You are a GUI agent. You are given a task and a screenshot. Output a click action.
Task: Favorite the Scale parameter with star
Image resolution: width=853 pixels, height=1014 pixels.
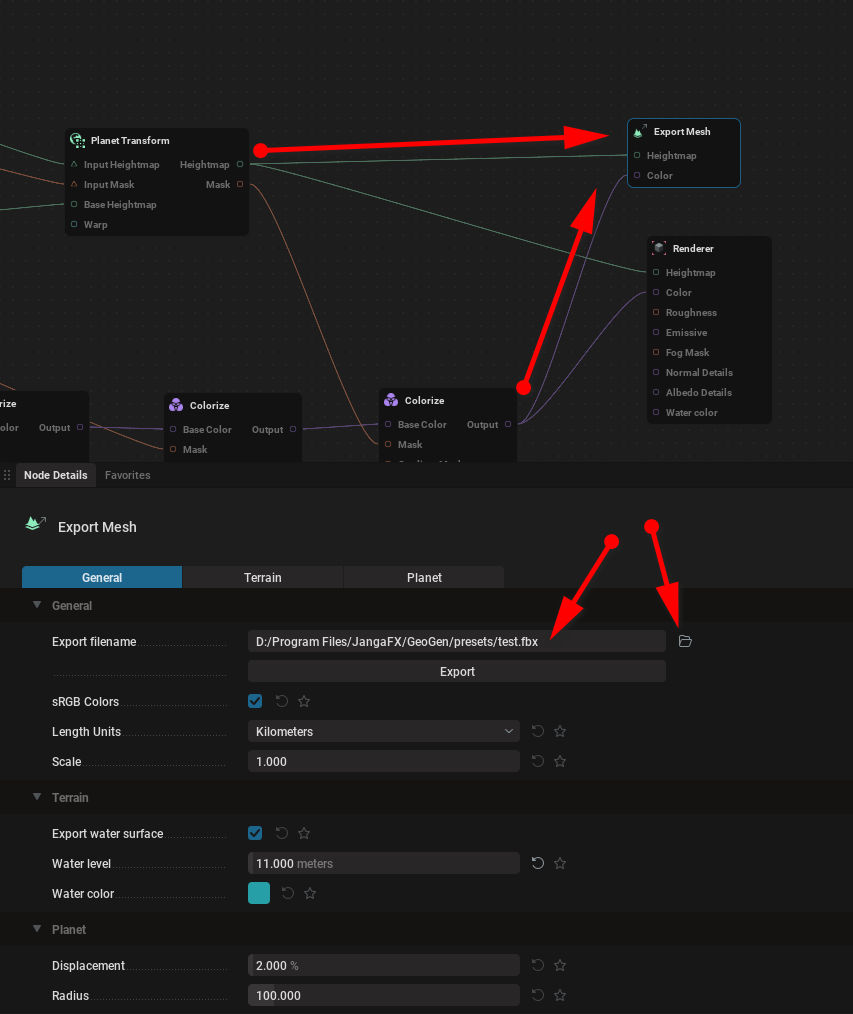560,762
